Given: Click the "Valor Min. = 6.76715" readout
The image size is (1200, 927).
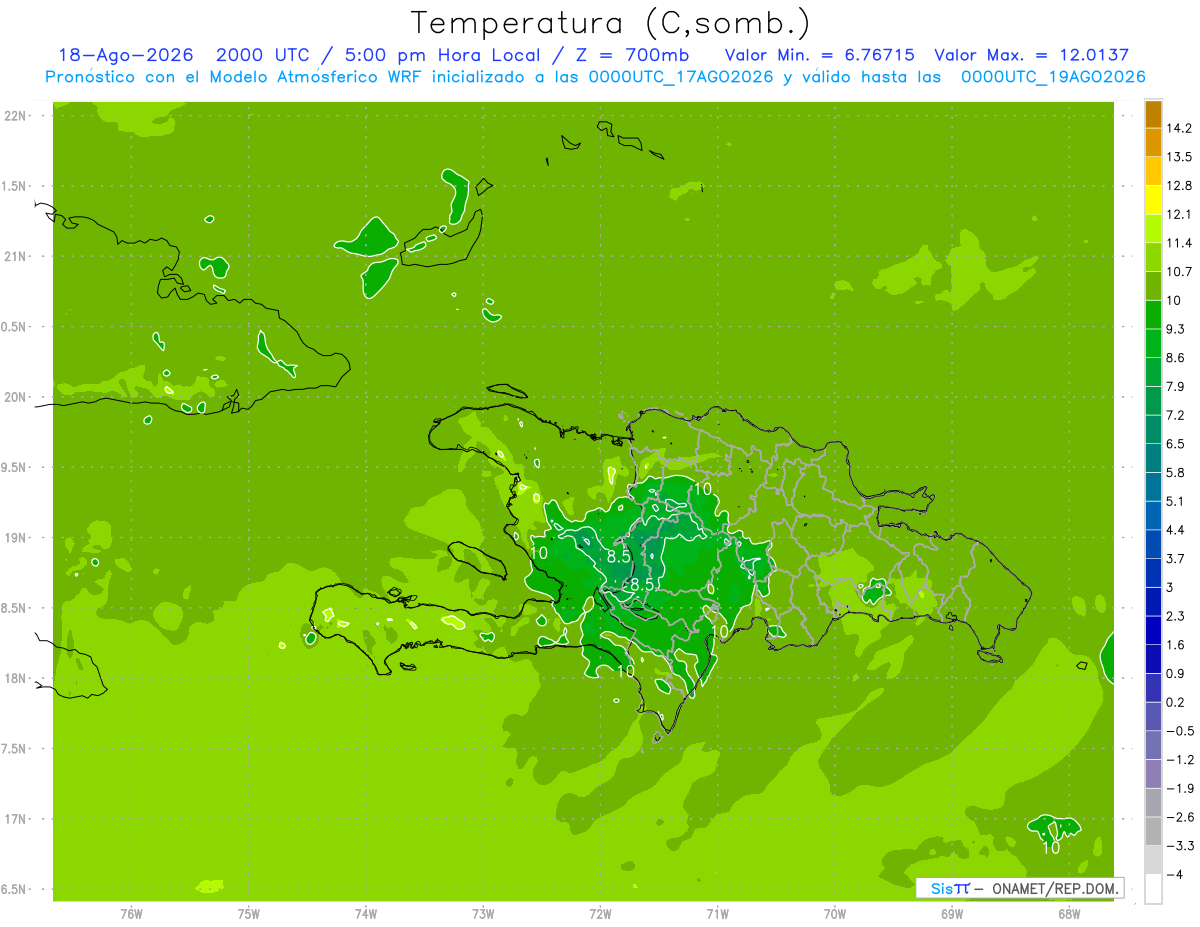Looking at the screenshot, I should click(x=819, y=55).
